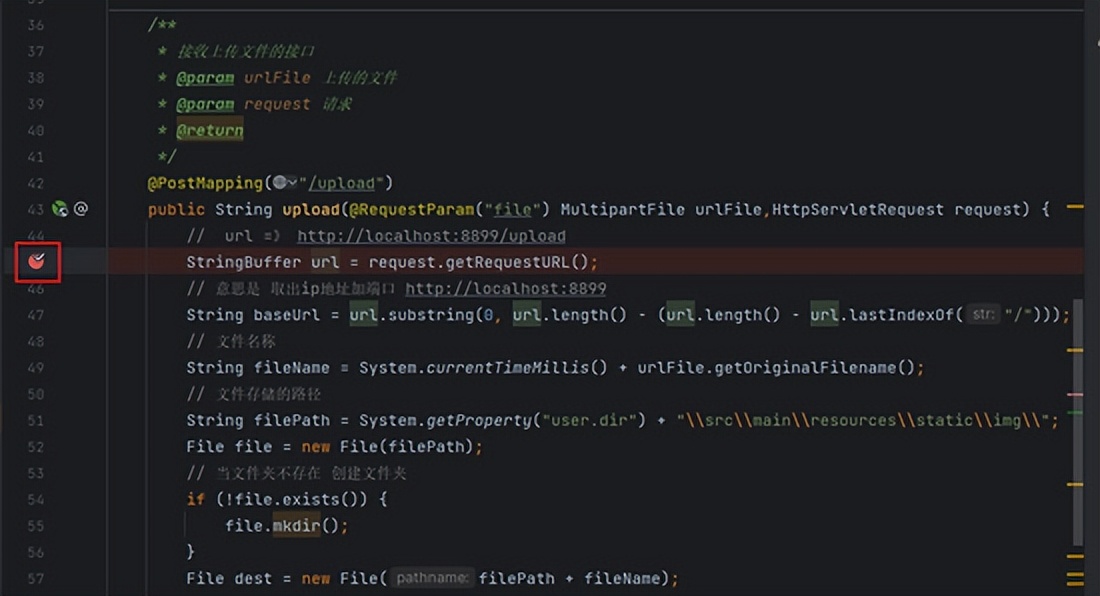Click the red verified breakpoint icon in the gutter
This screenshot has height=596, width=1100.
point(35,262)
